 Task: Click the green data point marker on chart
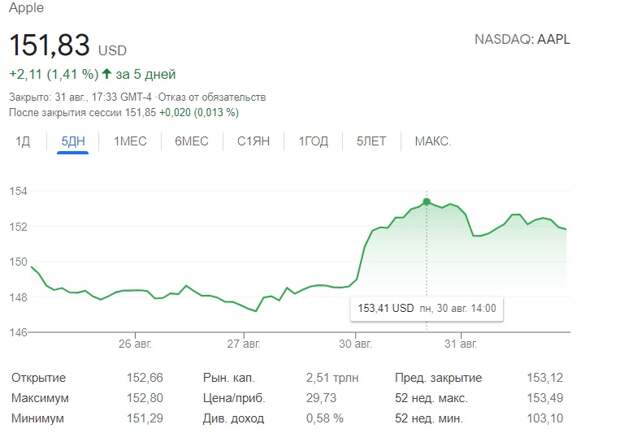click(x=427, y=202)
